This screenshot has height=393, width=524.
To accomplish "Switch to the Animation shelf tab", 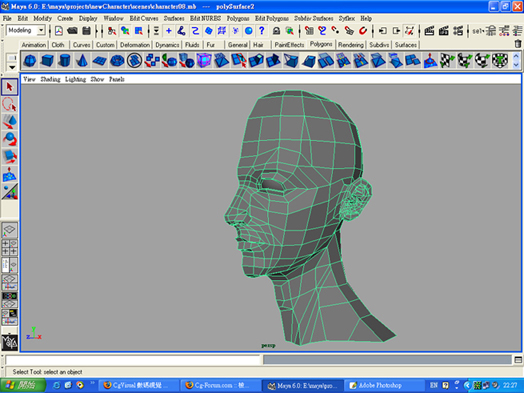I will 33,44.
